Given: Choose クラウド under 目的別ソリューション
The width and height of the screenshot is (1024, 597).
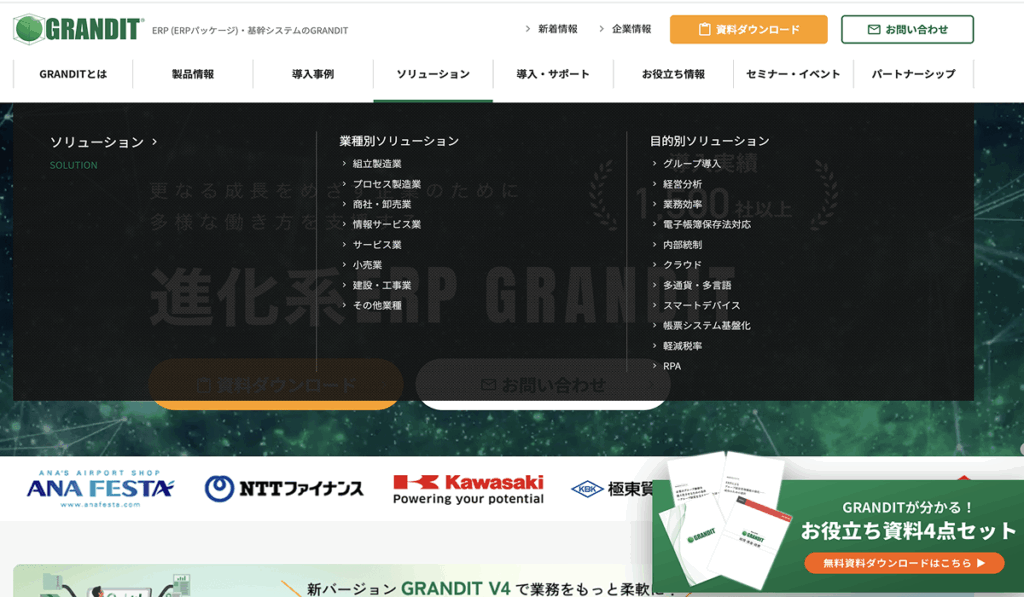Looking at the screenshot, I should [x=682, y=265].
